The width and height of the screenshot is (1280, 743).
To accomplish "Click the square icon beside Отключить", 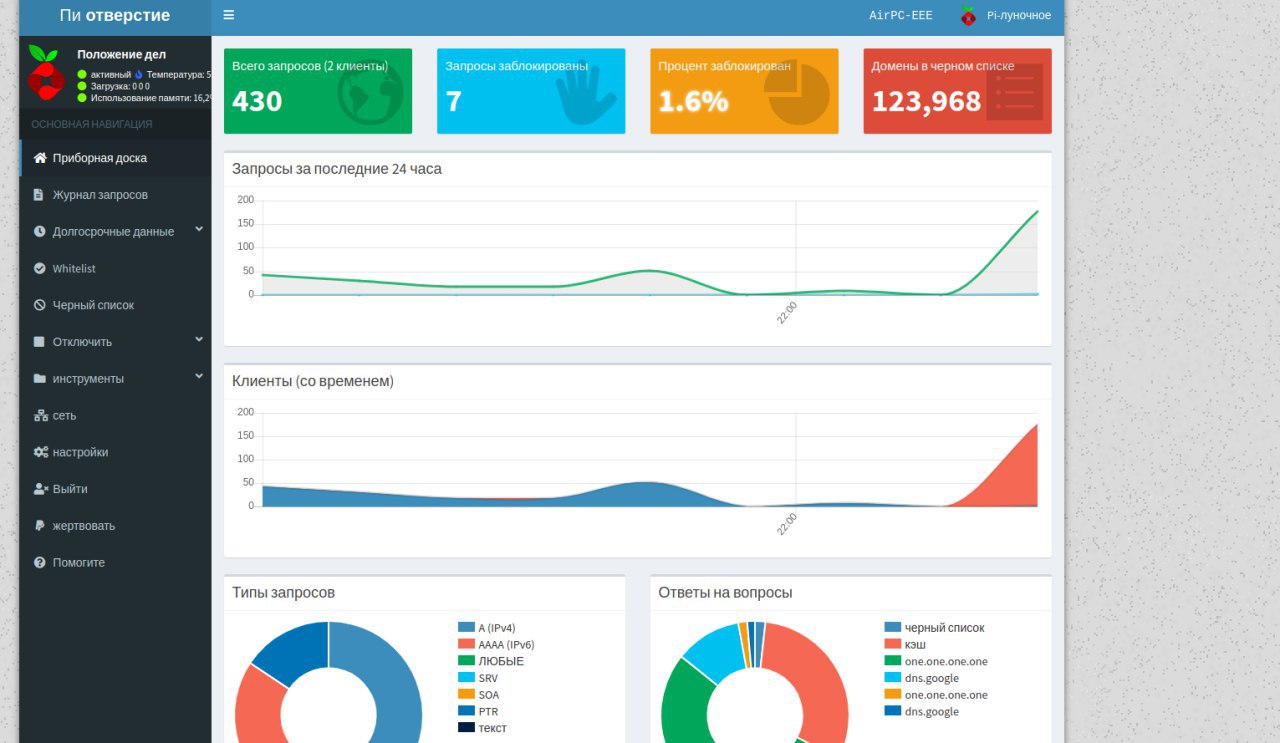I will (39, 342).
